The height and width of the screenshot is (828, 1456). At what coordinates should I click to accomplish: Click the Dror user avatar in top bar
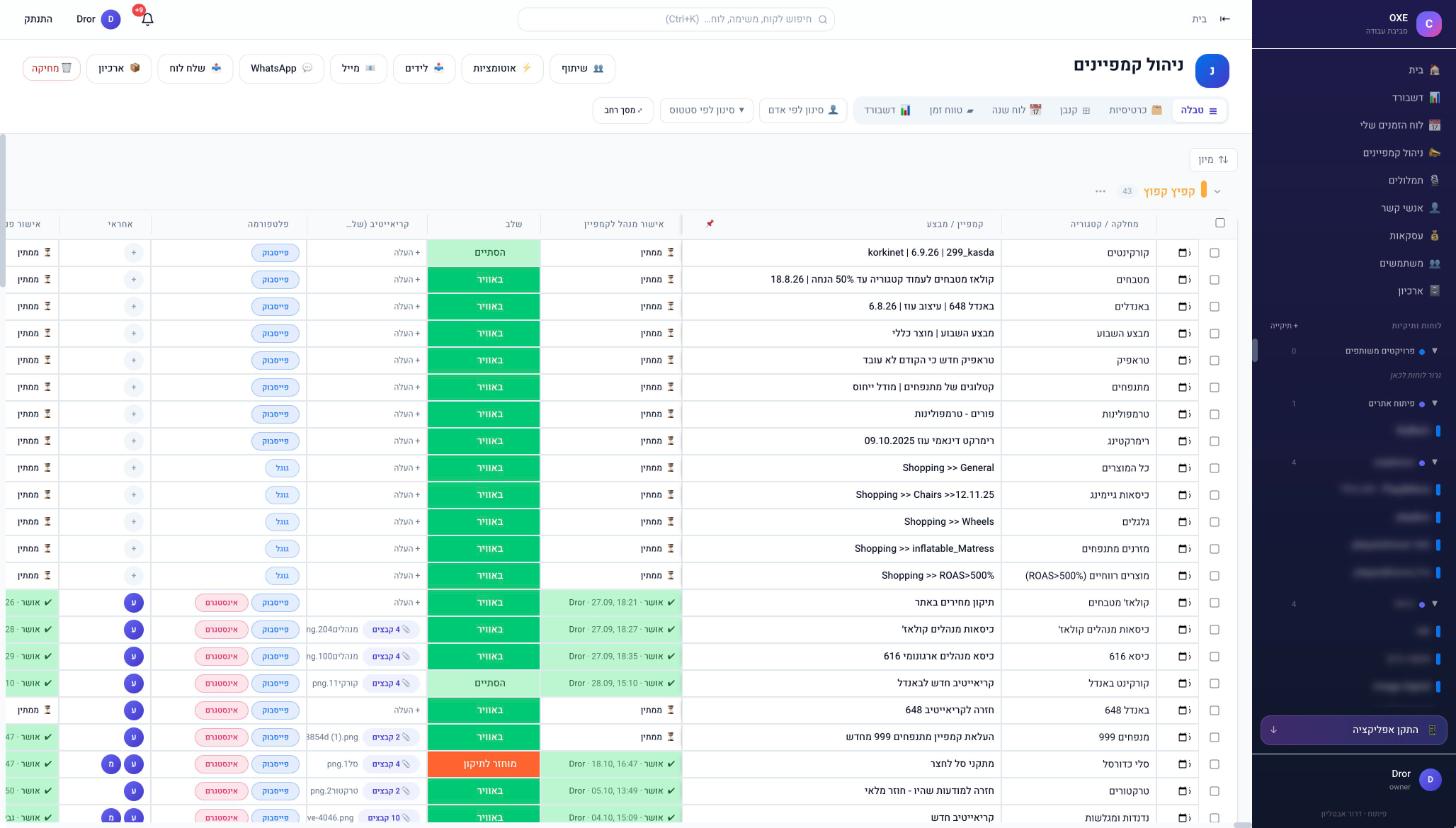(110, 19)
